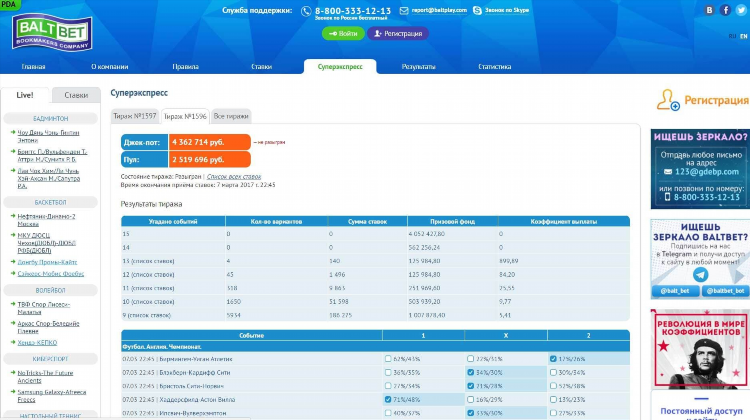Open the Нефтяник-Динамо-2 Москва live match
This screenshot has width=750, height=420.
[x=46, y=220]
